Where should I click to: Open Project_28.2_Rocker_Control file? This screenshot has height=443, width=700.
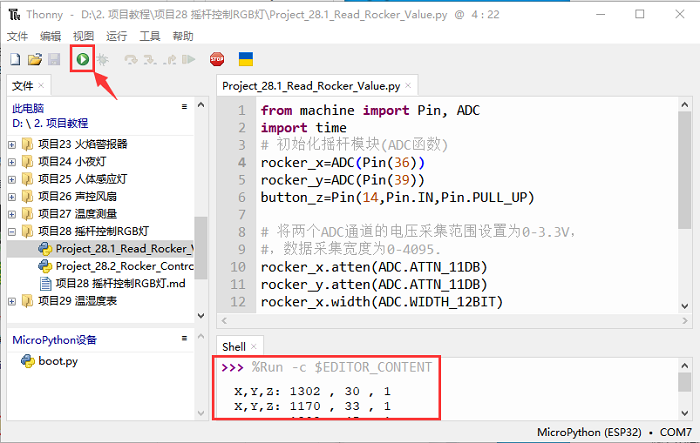(124, 266)
